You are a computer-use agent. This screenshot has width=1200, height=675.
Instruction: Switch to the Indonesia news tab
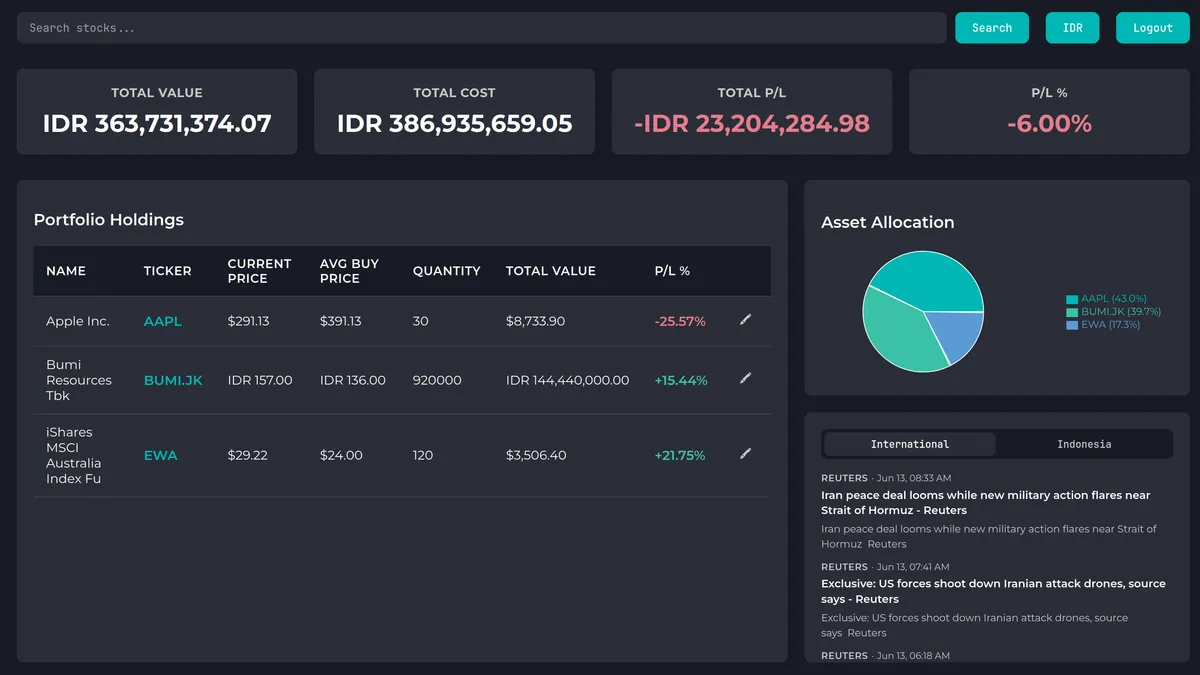pos(1084,444)
